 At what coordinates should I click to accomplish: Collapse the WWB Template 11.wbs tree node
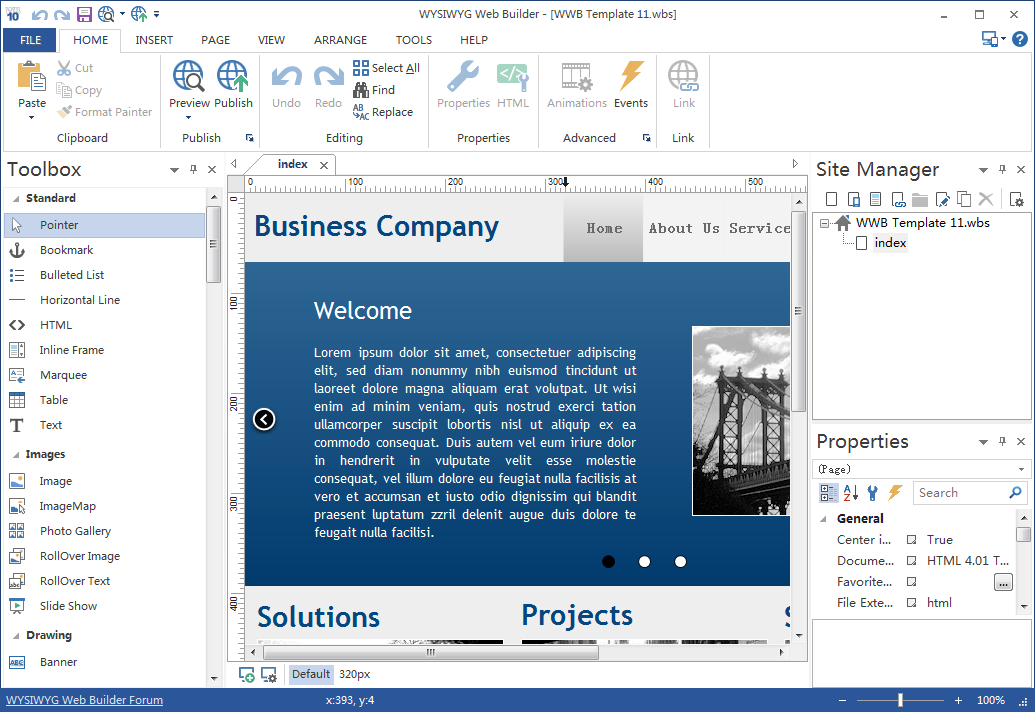pos(825,223)
